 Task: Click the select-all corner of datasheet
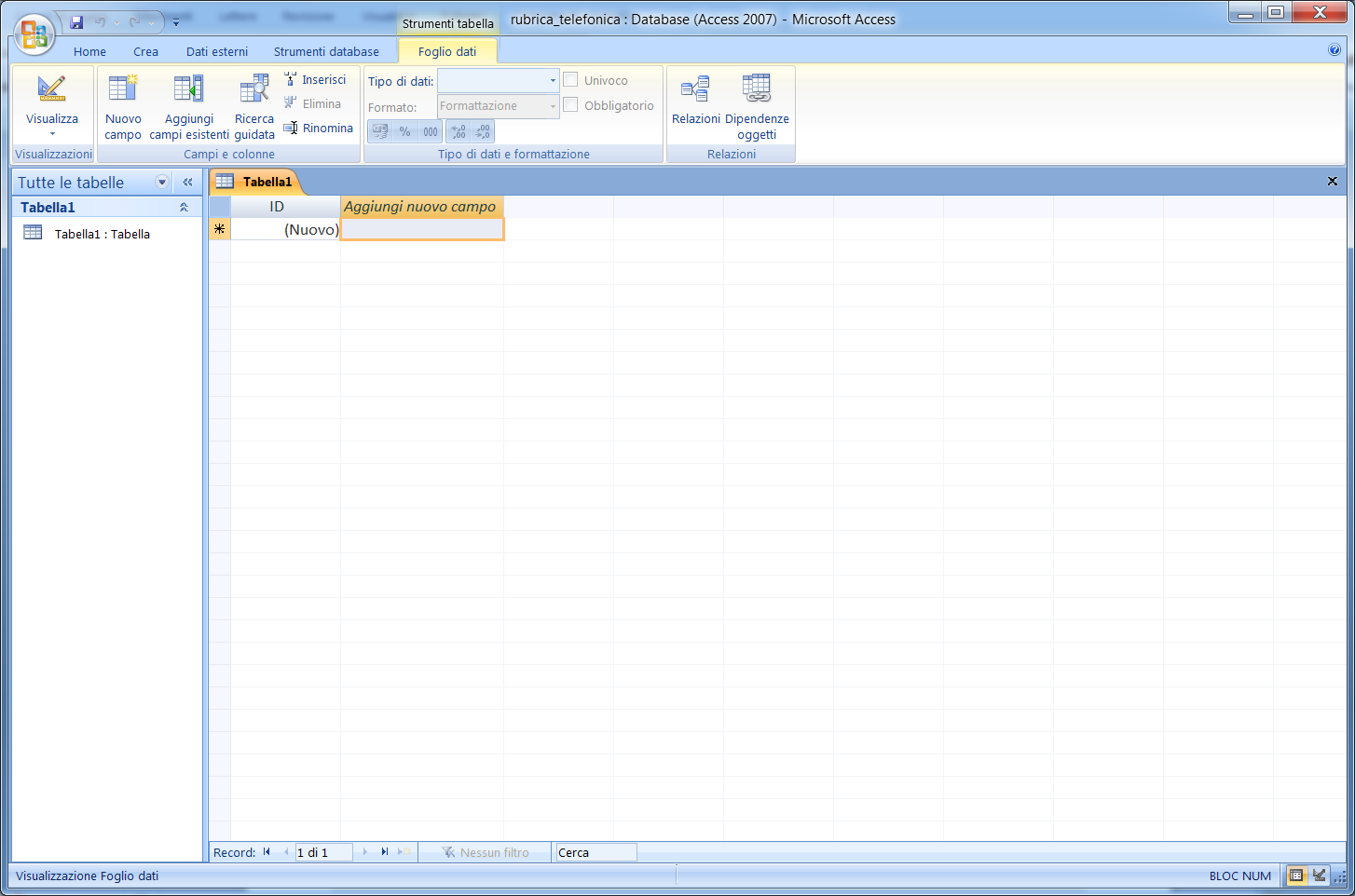(x=220, y=207)
